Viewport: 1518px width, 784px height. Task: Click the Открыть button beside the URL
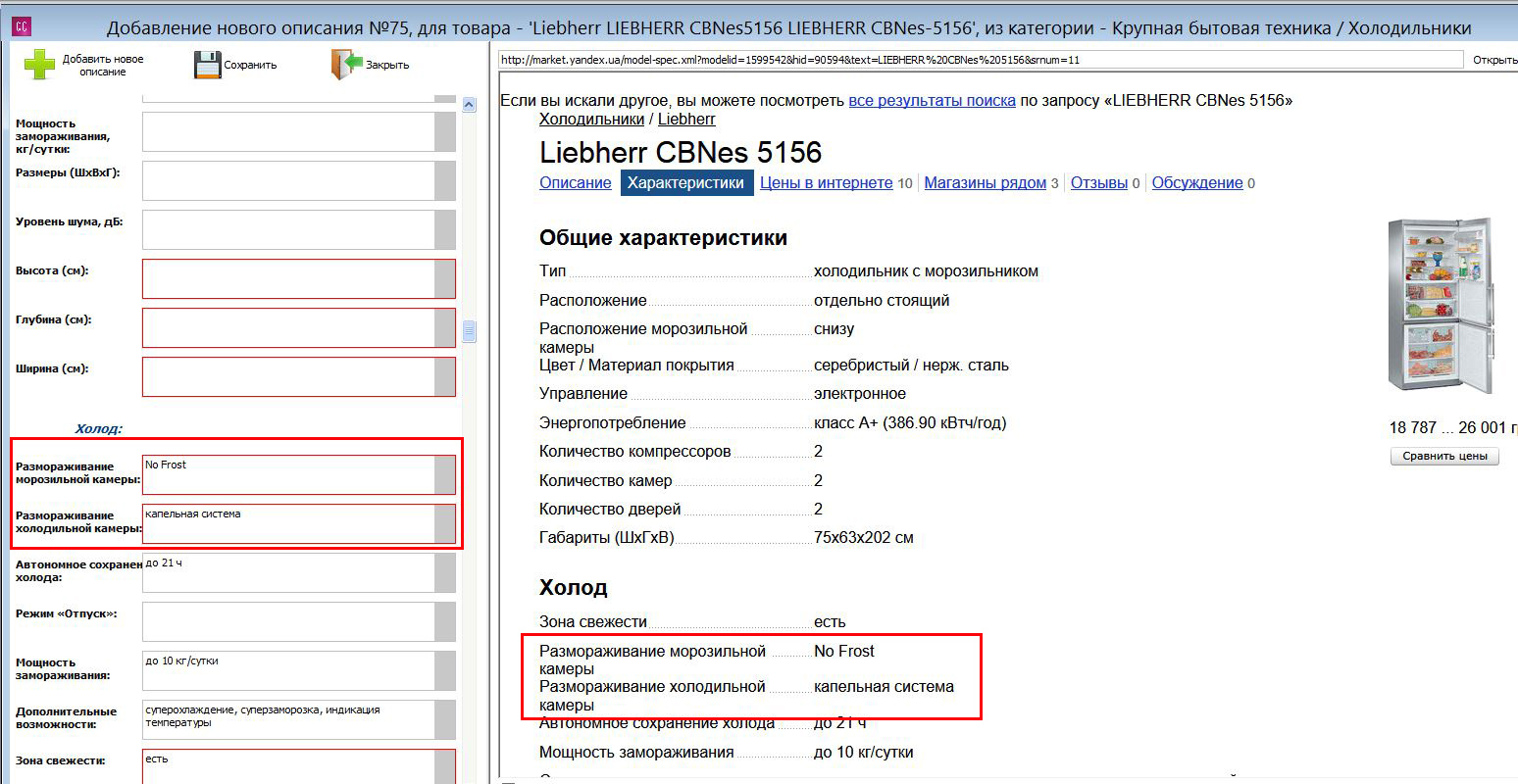[x=1494, y=60]
